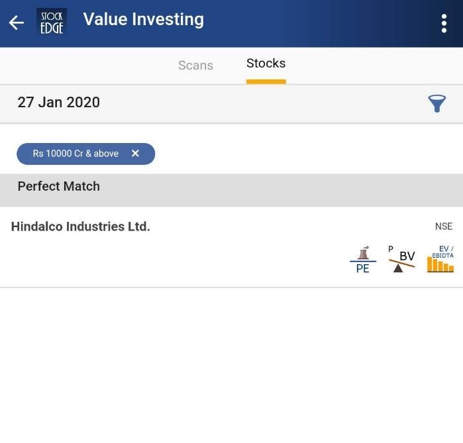
Task: Tap the NSE exchange label
Action: tap(443, 227)
